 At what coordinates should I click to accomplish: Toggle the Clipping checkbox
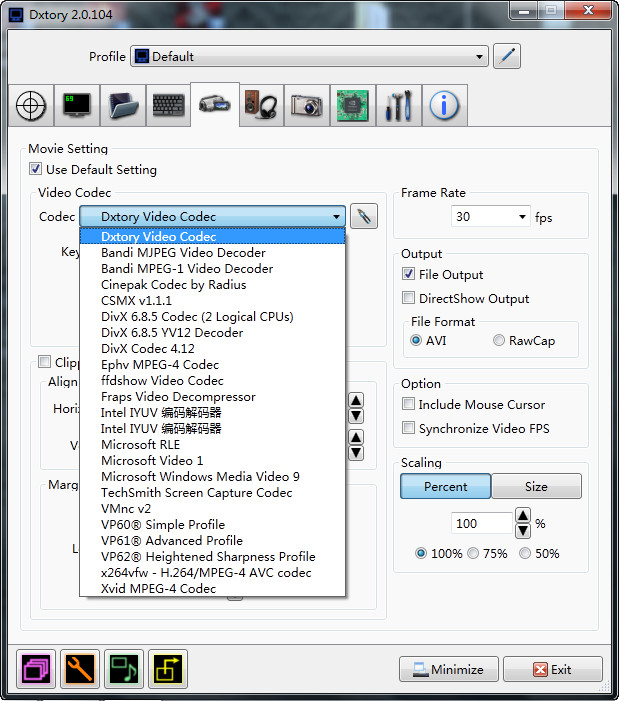(x=44, y=361)
